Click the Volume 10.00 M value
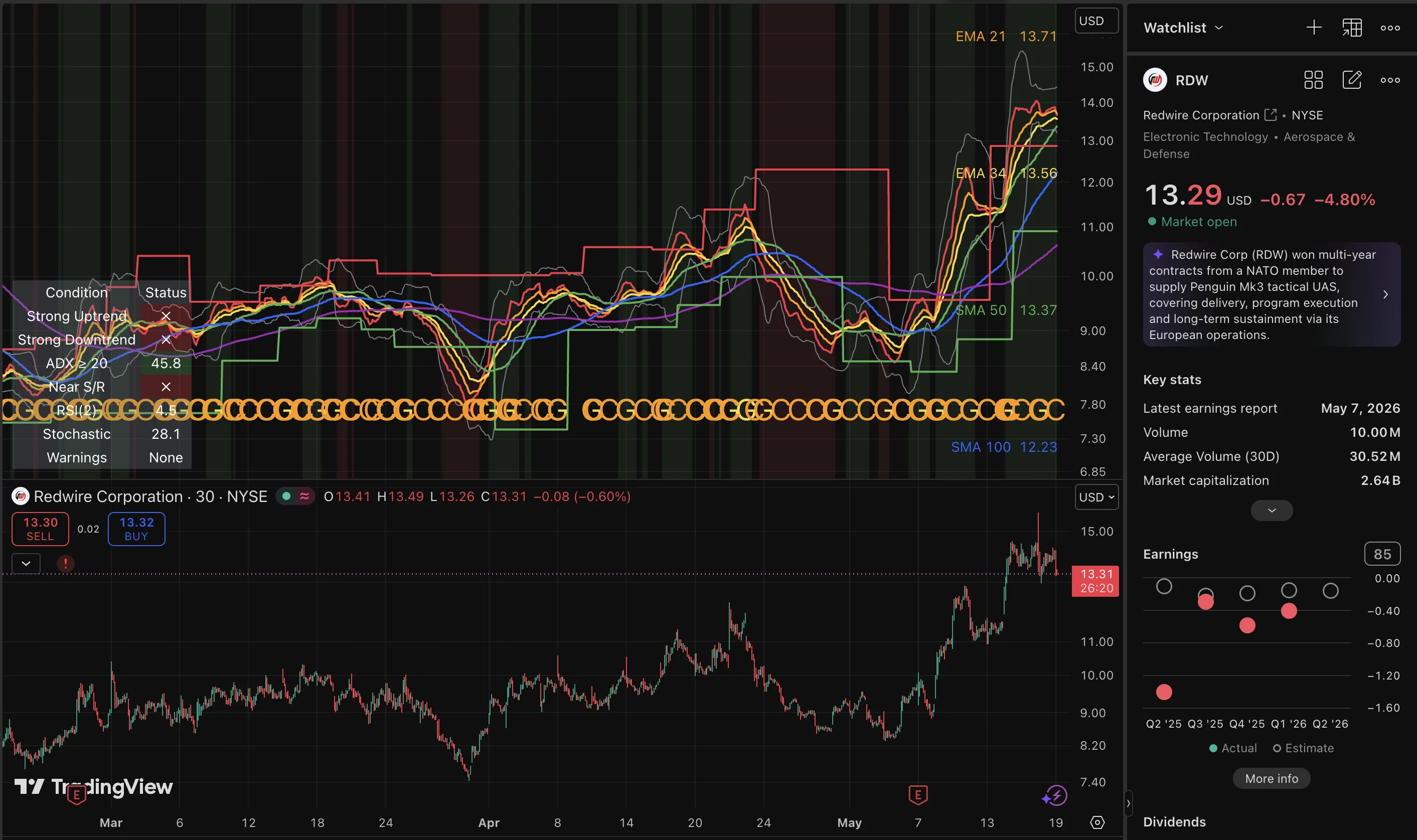 (x=1375, y=432)
